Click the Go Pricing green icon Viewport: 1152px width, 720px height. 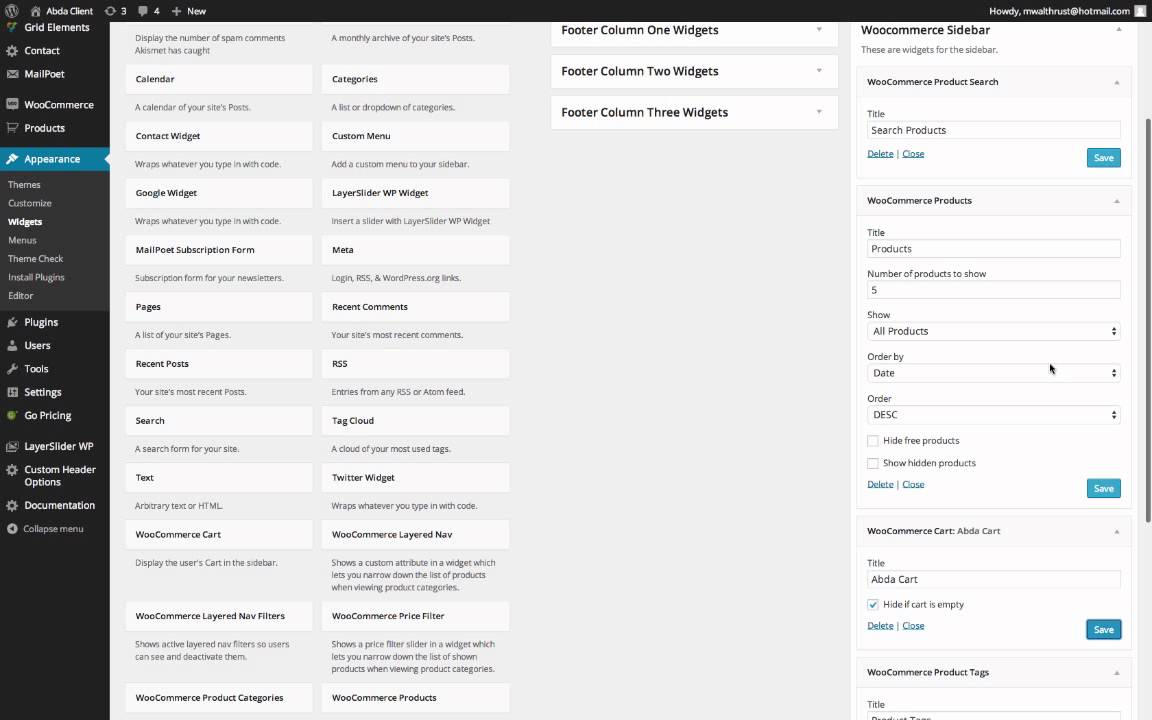click(12, 415)
